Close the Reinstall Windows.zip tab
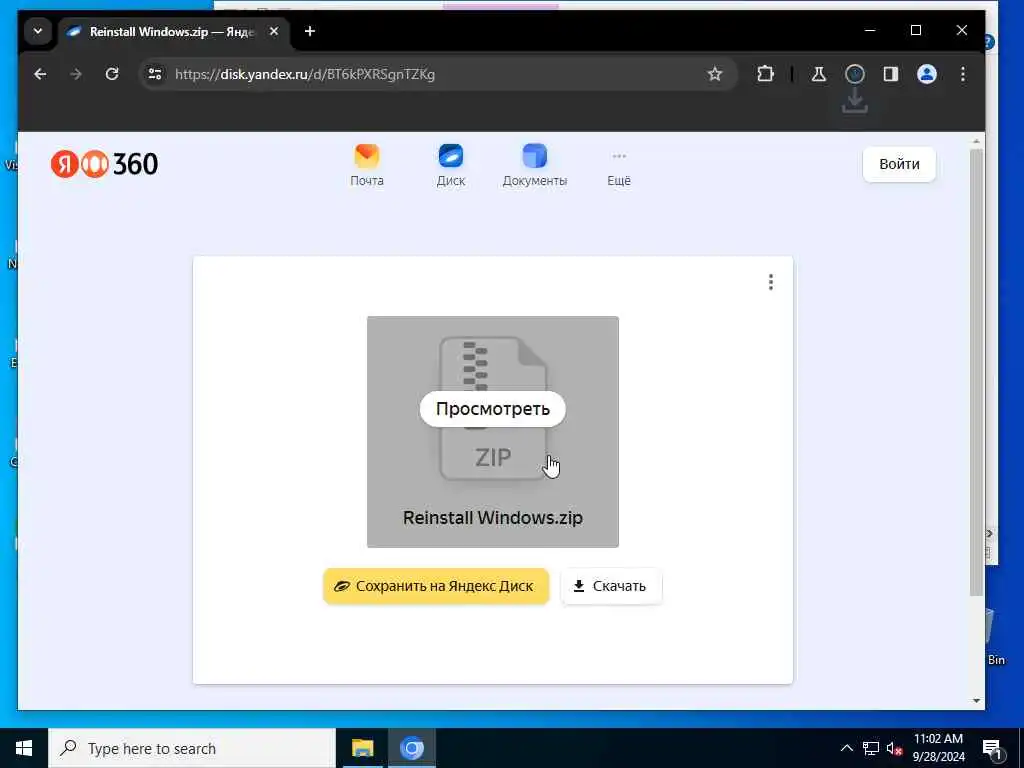The height and width of the screenshot is (768, 1024). (x=274, y=31)
